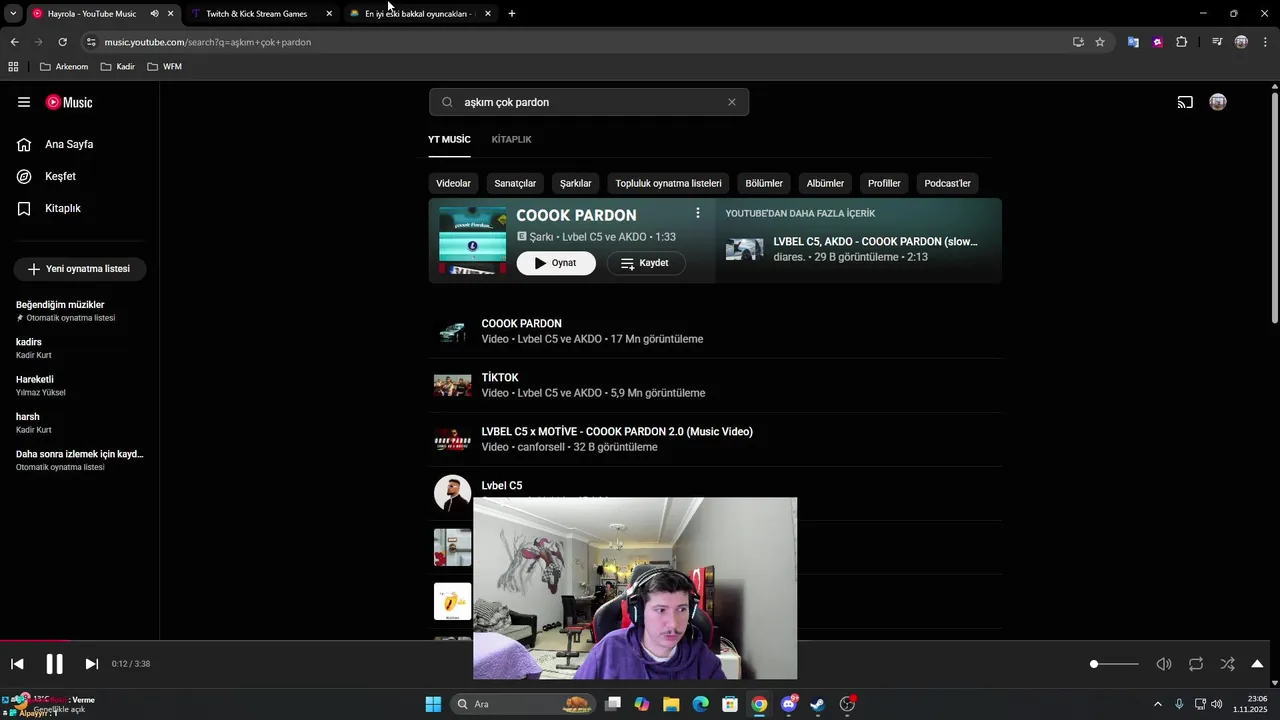Image resolution: width=1280 pixels, height=720 pixels.
Task: Toggle repeat mode in the player bar
Action: point(1196,664)
